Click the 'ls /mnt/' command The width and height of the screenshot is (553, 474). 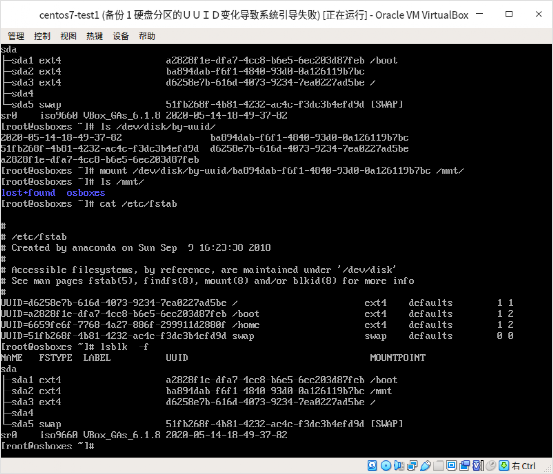pos(122,182)
